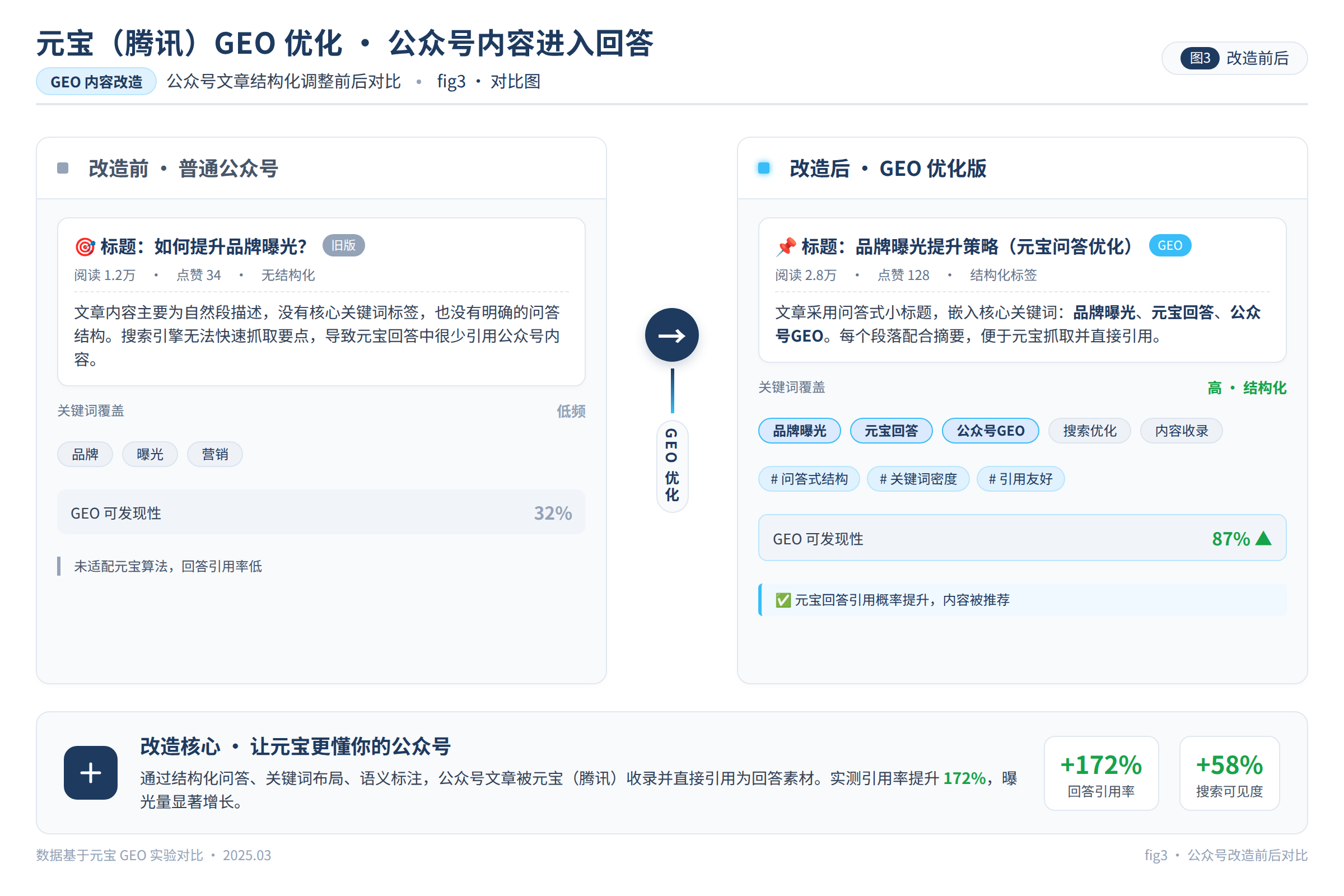Click the 关键词覆盖 label in the right panel
Image resolution: width=1344 pixels, height=896 pixels.
[791, 388]
